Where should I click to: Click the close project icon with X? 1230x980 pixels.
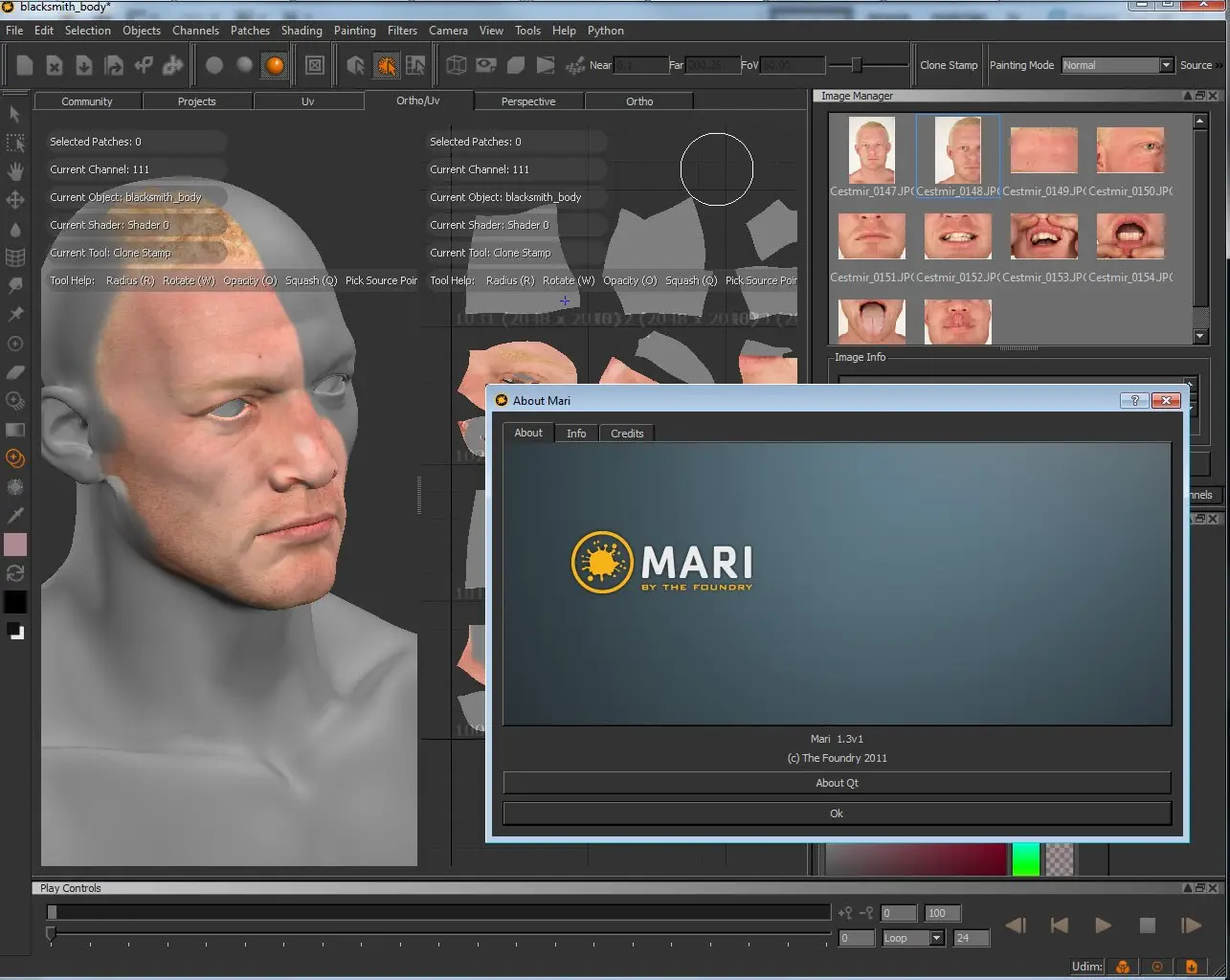click(55, 65)
